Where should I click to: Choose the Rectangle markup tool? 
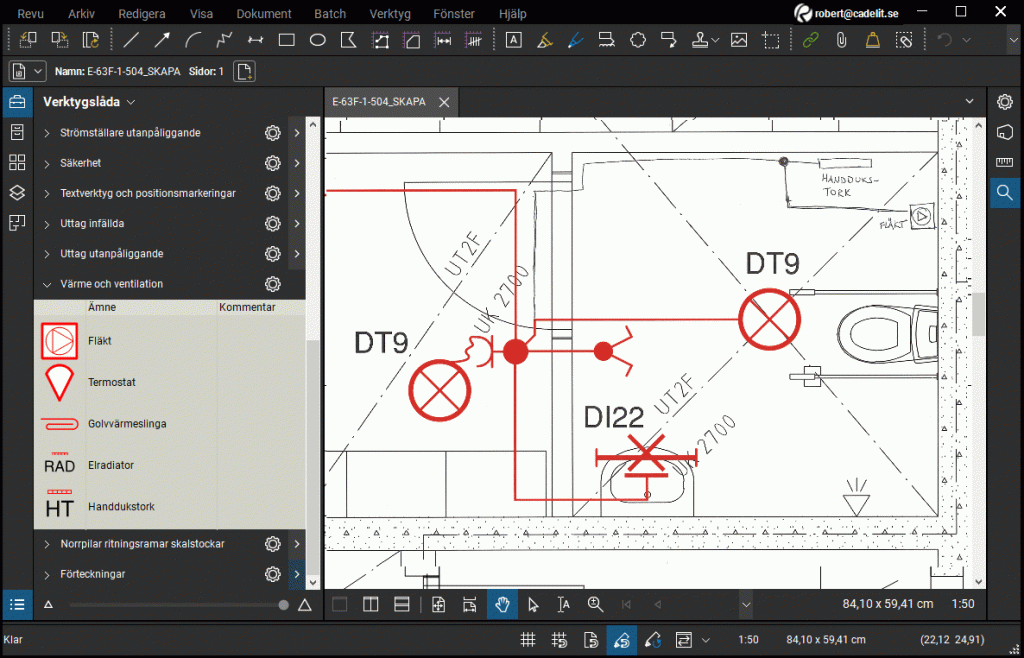tap(287, 40)
